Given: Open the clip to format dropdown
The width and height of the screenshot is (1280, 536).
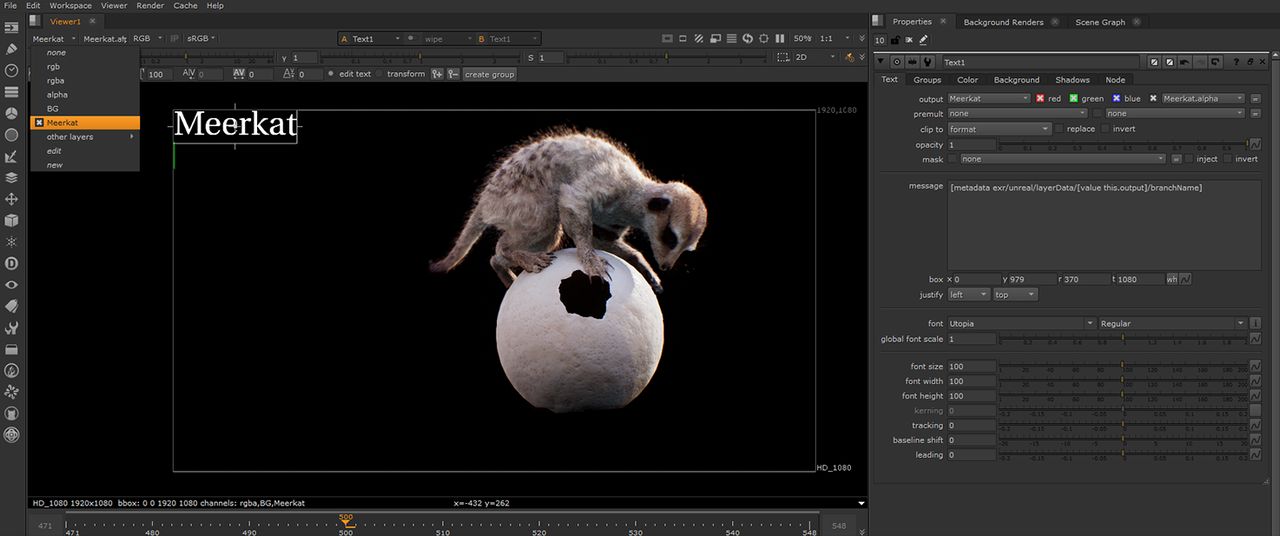Looking at the screenshot, I should [999, 129].
